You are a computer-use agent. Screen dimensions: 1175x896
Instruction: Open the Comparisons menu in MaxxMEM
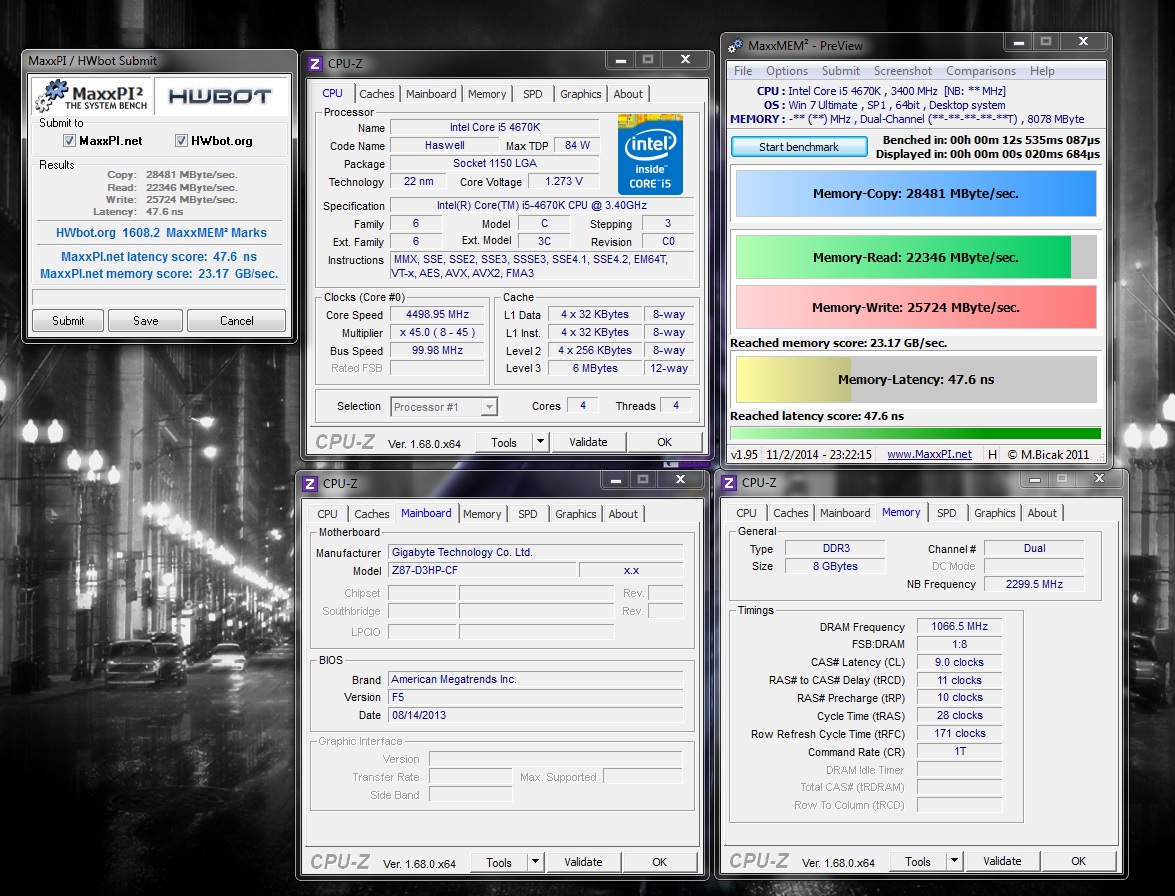(981, 71)
